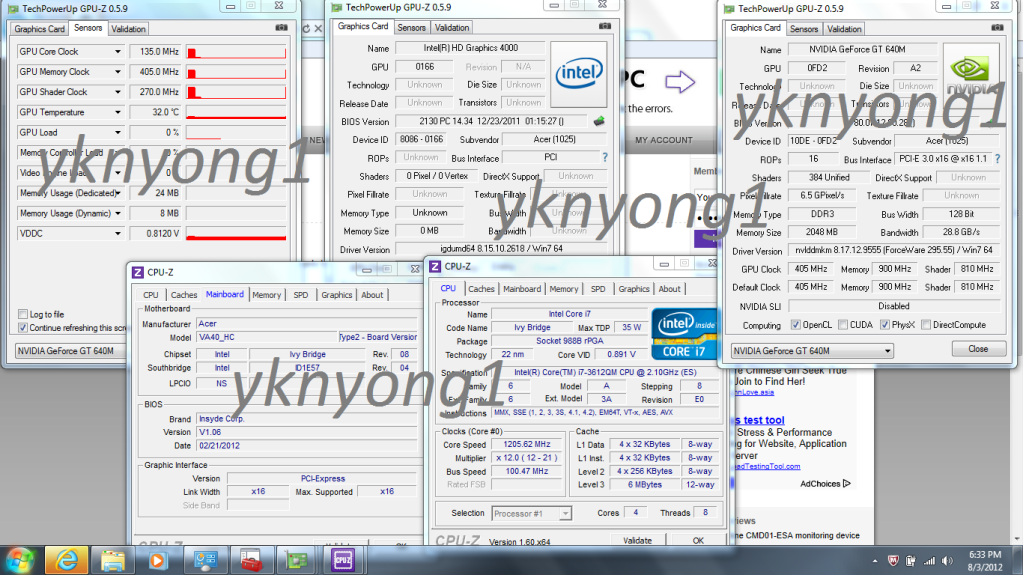The height and width of the screenshot is (575, 1023).
Task: Toggle the DirectCompute checkbox
Action: 926,324
